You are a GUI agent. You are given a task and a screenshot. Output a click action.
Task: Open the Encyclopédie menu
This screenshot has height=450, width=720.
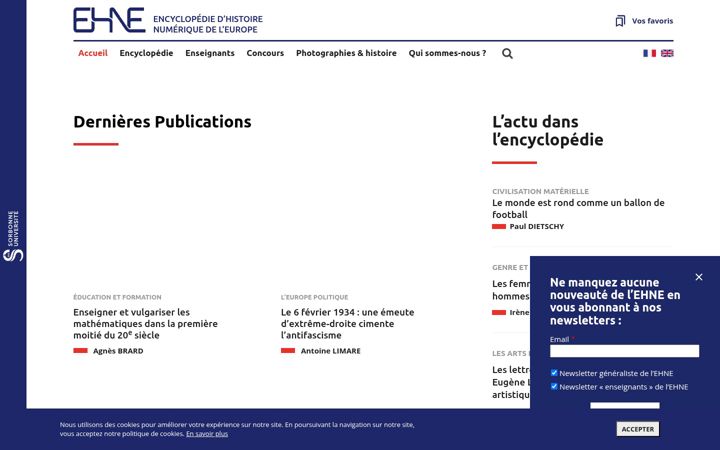146,53
